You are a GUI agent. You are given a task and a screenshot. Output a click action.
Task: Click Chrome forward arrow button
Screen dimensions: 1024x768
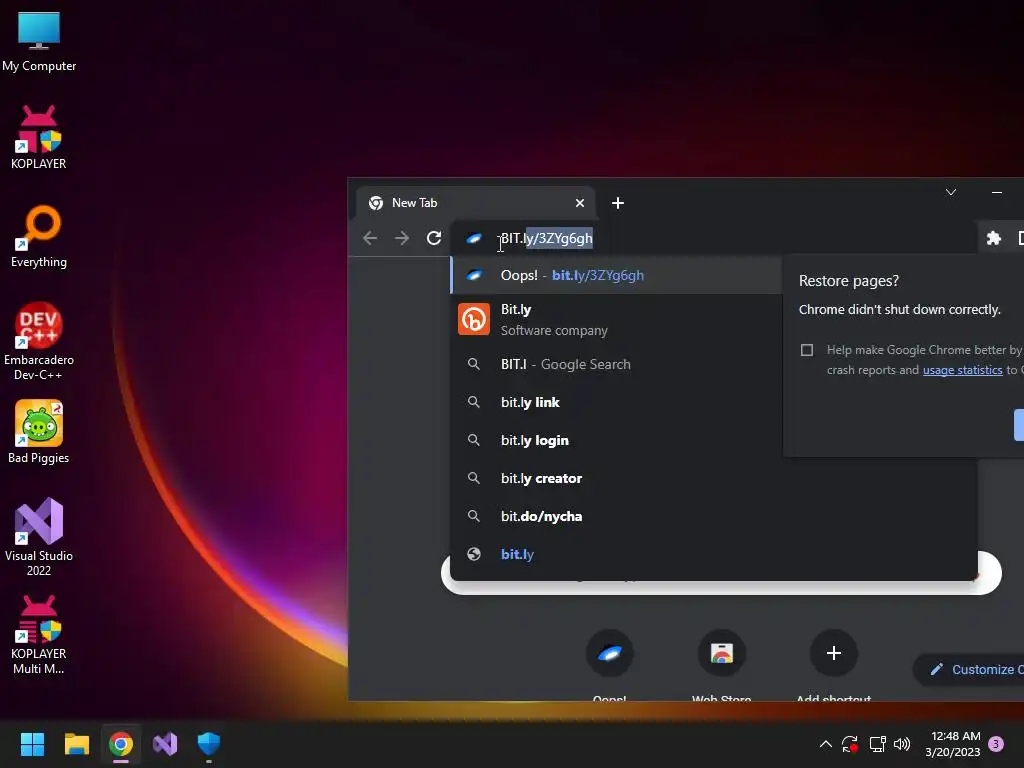402,238
